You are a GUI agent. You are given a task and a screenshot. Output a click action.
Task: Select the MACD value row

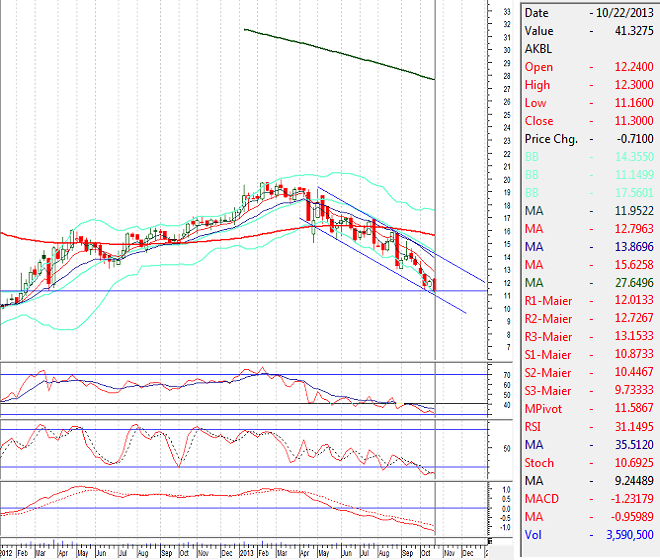[x=590, y=499]
